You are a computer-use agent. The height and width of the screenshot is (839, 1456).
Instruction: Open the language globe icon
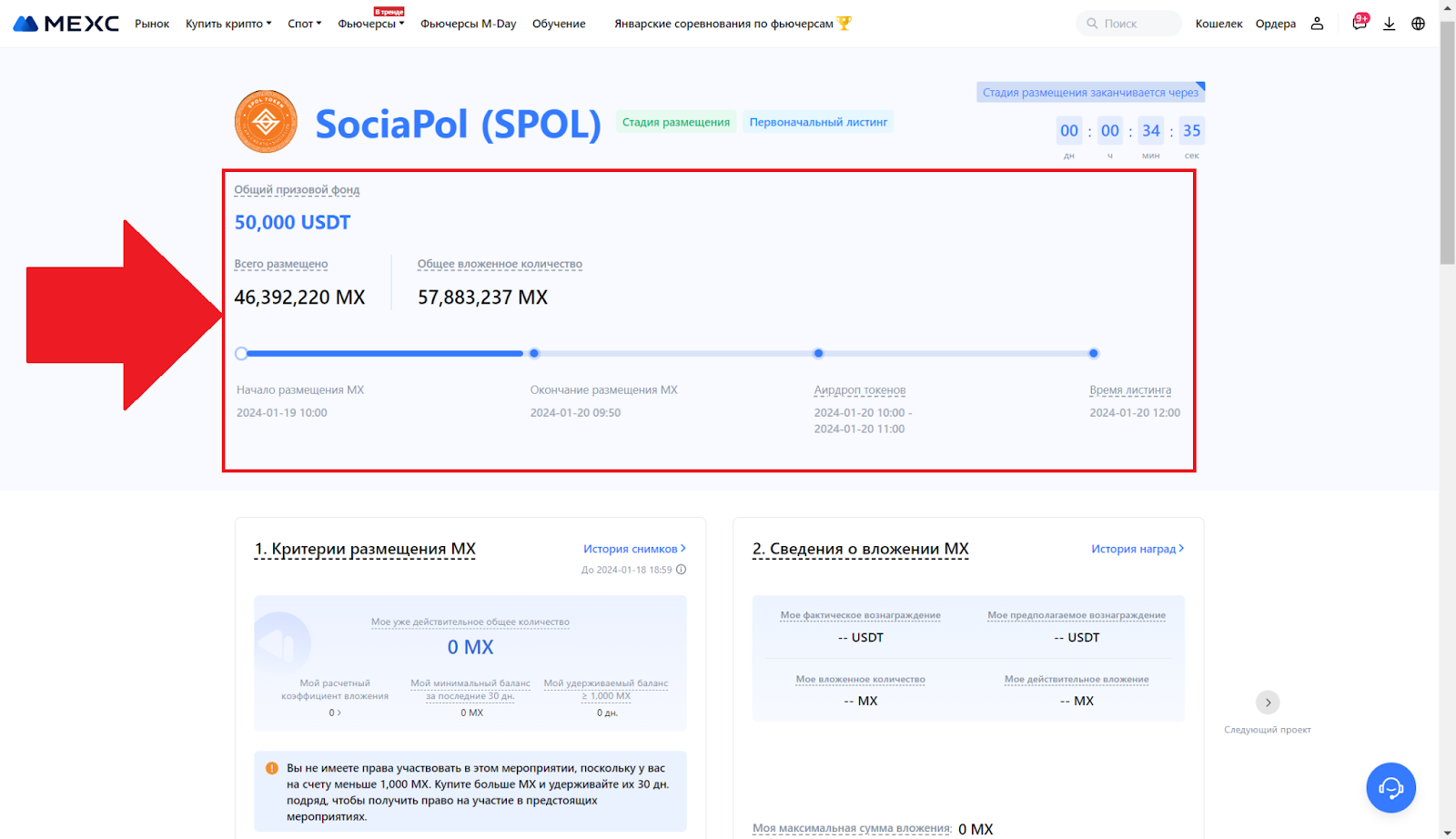(x=1418, y=24)
